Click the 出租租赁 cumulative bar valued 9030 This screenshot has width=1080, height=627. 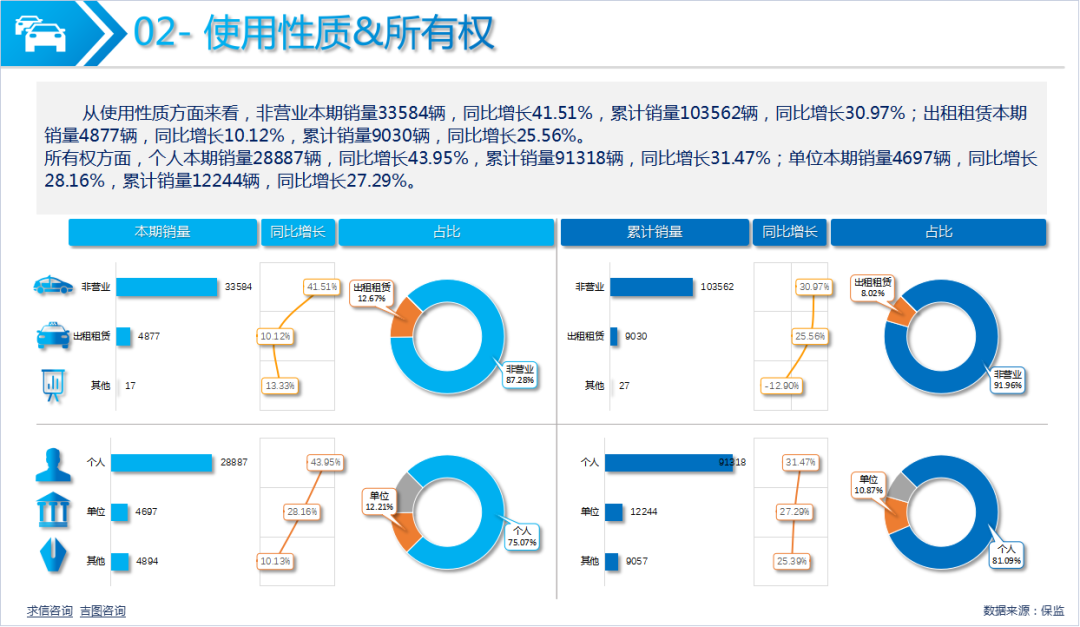[614, 336]
